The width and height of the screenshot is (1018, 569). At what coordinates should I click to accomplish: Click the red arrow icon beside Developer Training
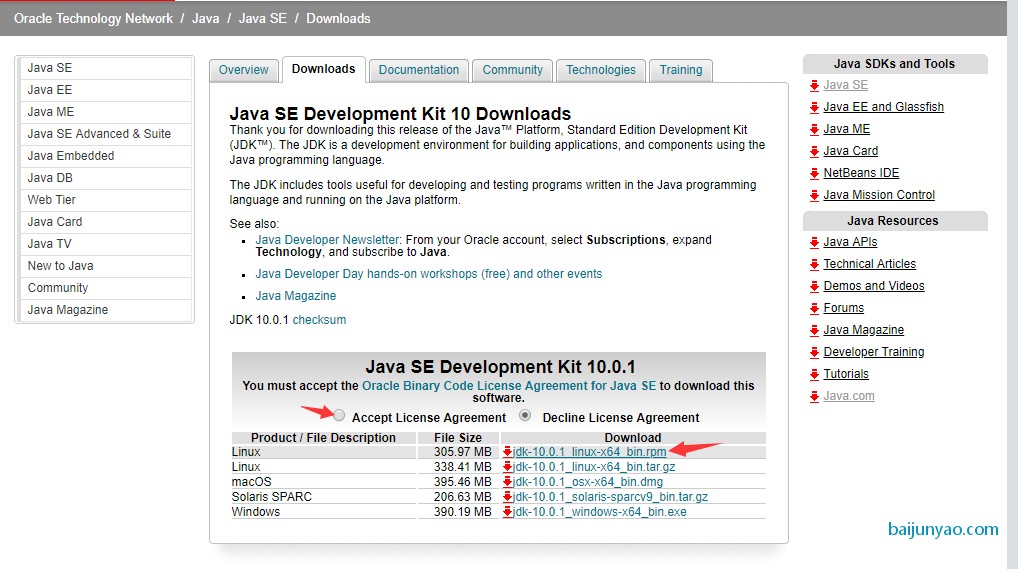click(x=814, y=353)
